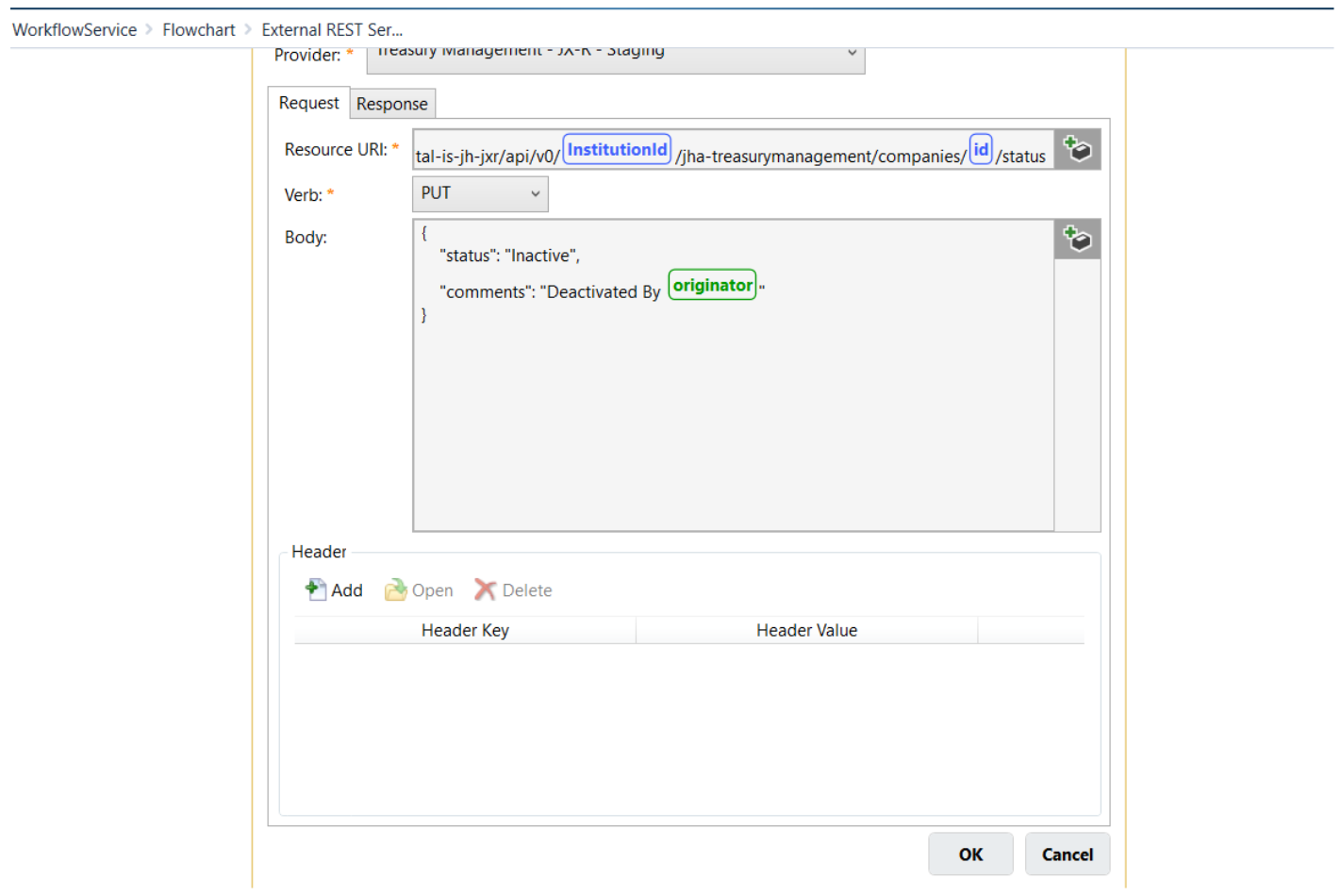This screenshot has height=896, width=1341.
Task: Go to WorkflowService in the breadcrumb
Action: [x=74, y=30]
